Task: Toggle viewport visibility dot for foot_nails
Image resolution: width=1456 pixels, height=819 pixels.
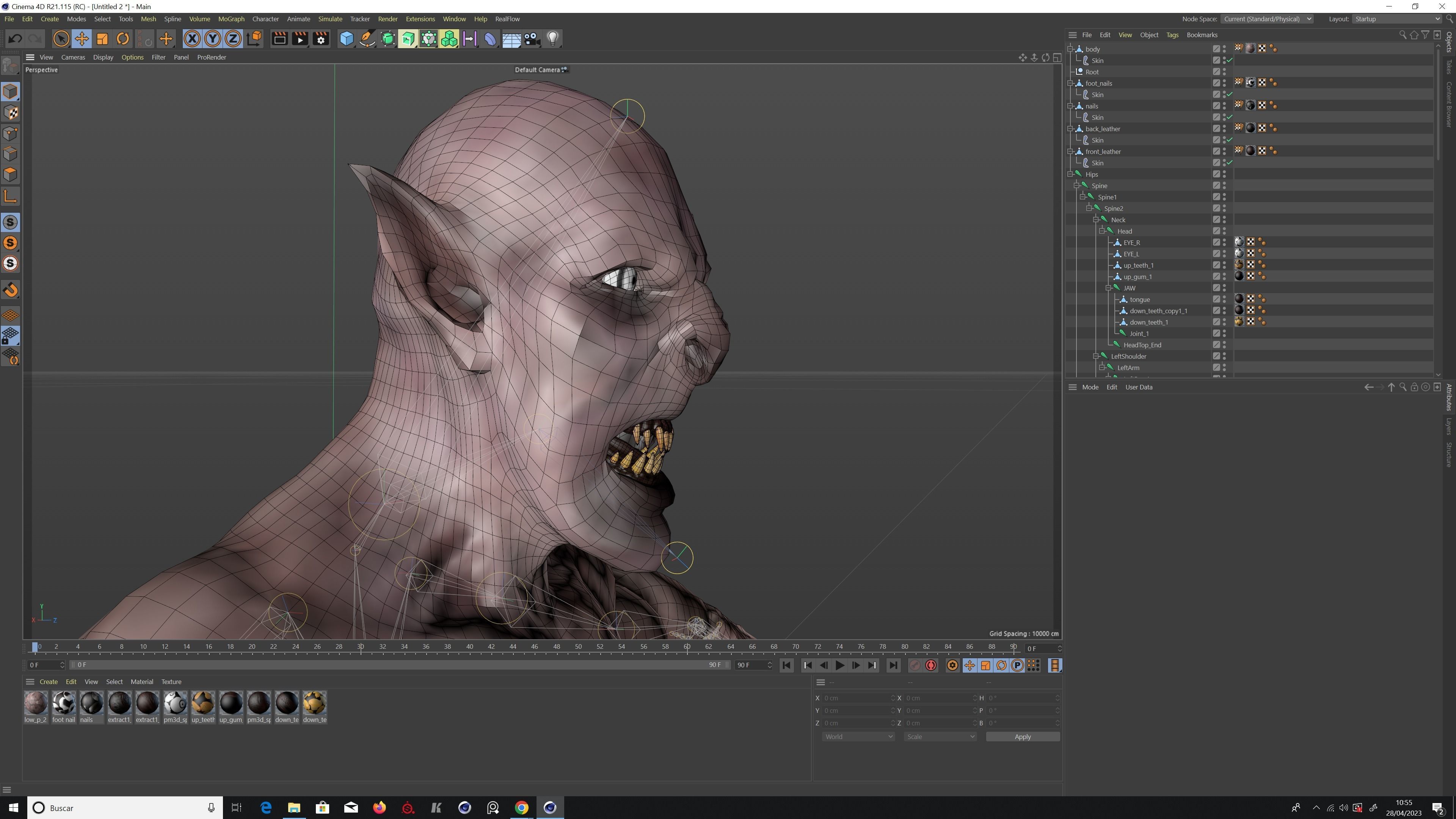Action: [1224, 81]
